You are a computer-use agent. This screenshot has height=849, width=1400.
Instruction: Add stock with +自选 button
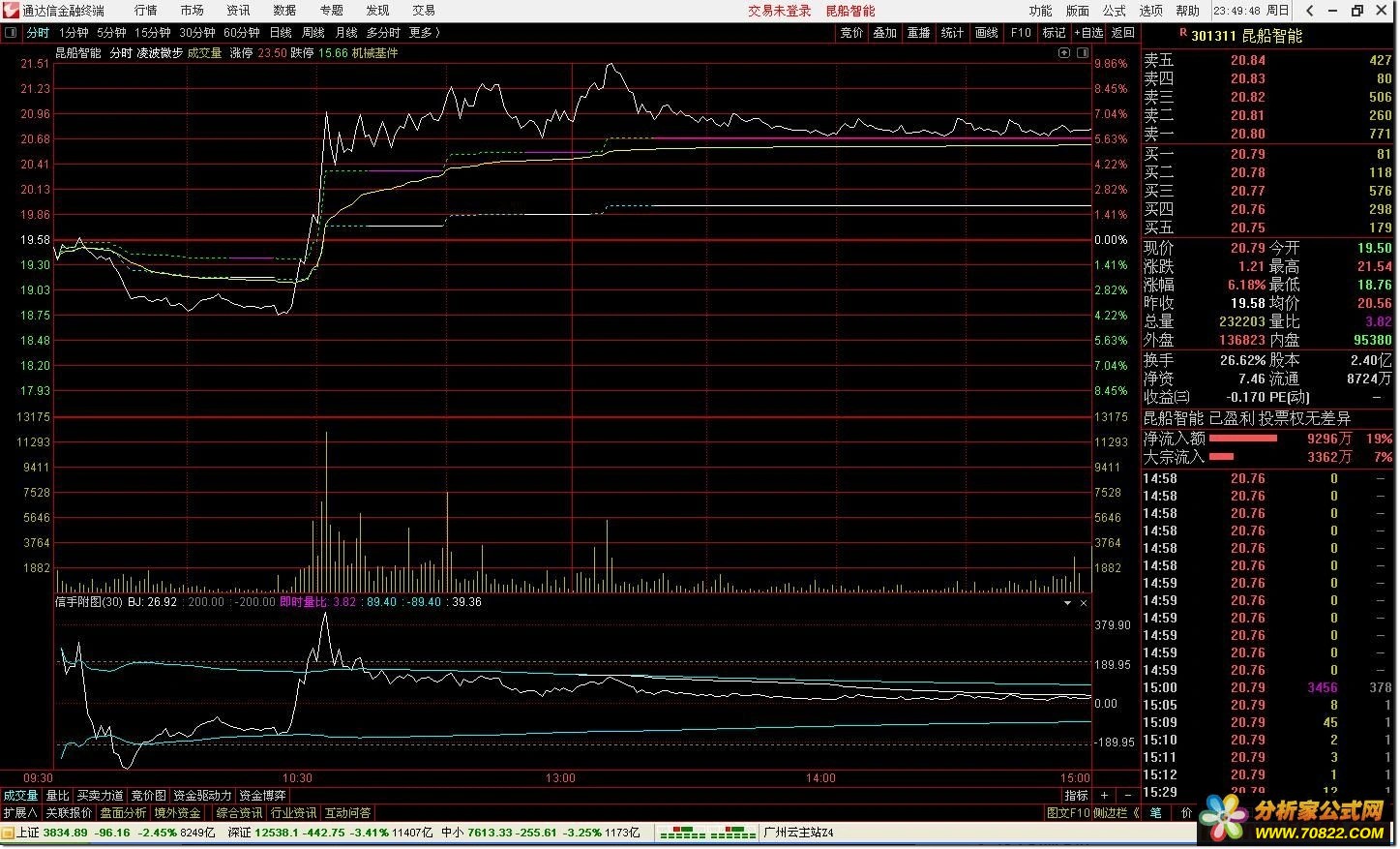pyautogui.click(x=1088, y=33)
